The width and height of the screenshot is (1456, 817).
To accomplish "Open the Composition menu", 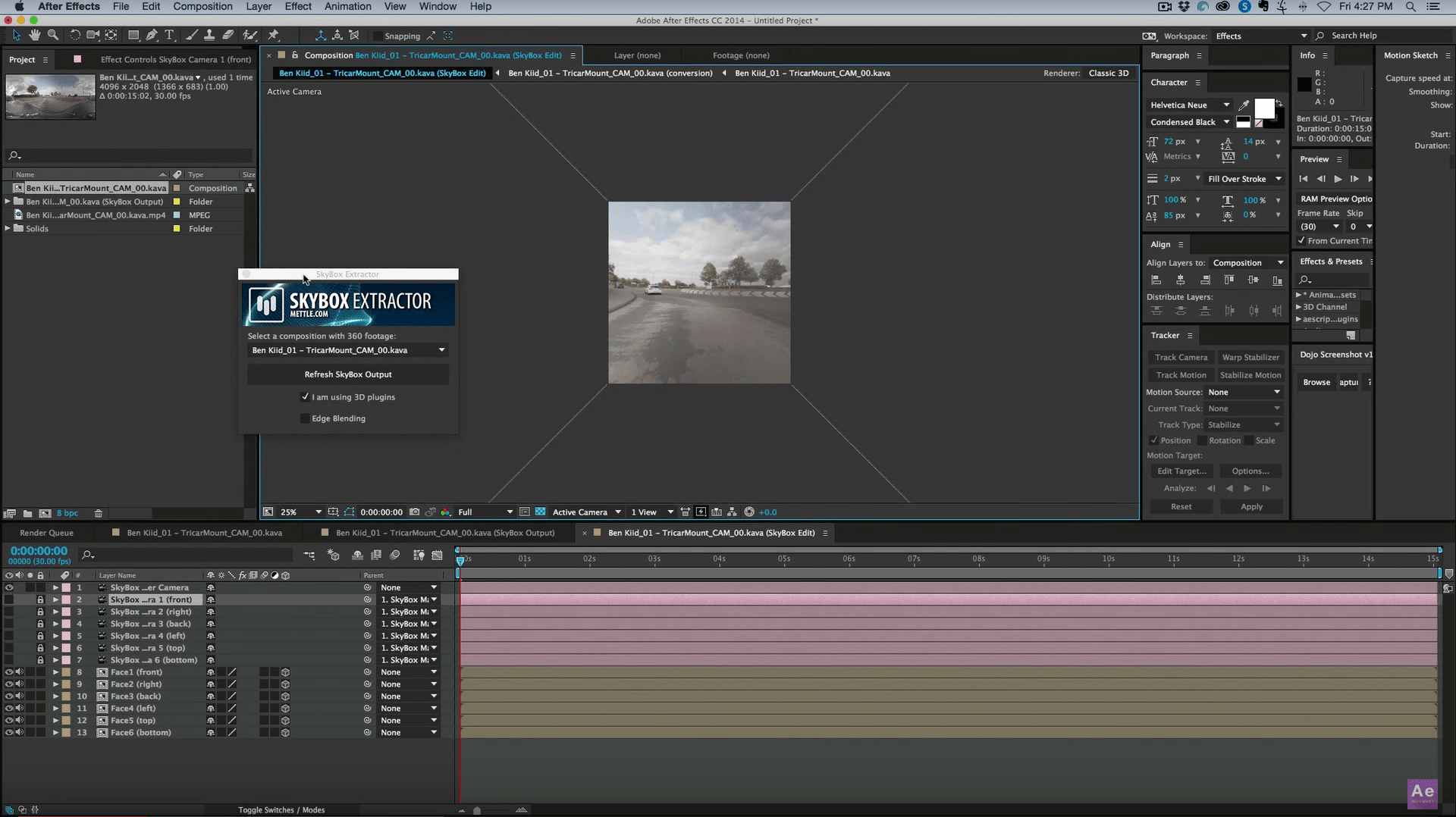I will tap(202, 6).
